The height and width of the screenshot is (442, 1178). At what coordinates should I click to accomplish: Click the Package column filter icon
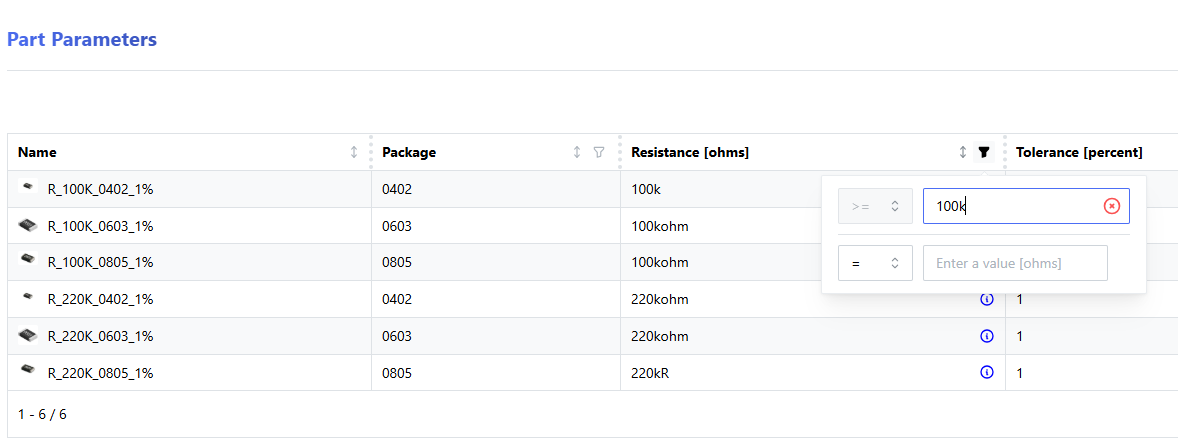coord(599,152)
